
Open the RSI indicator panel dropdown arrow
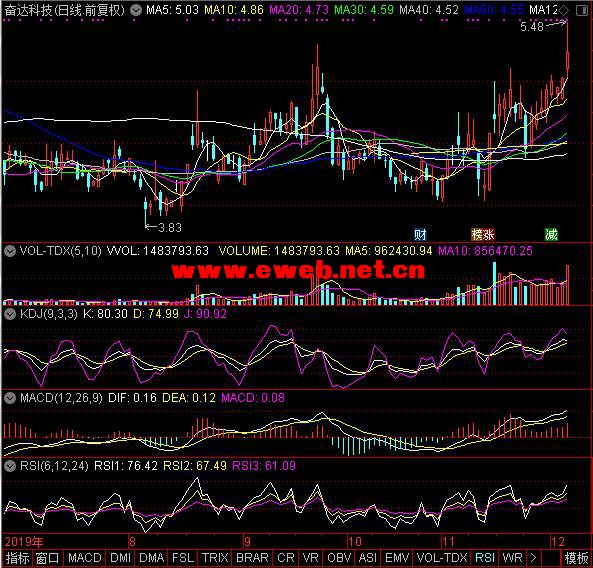tap(10, 466)
